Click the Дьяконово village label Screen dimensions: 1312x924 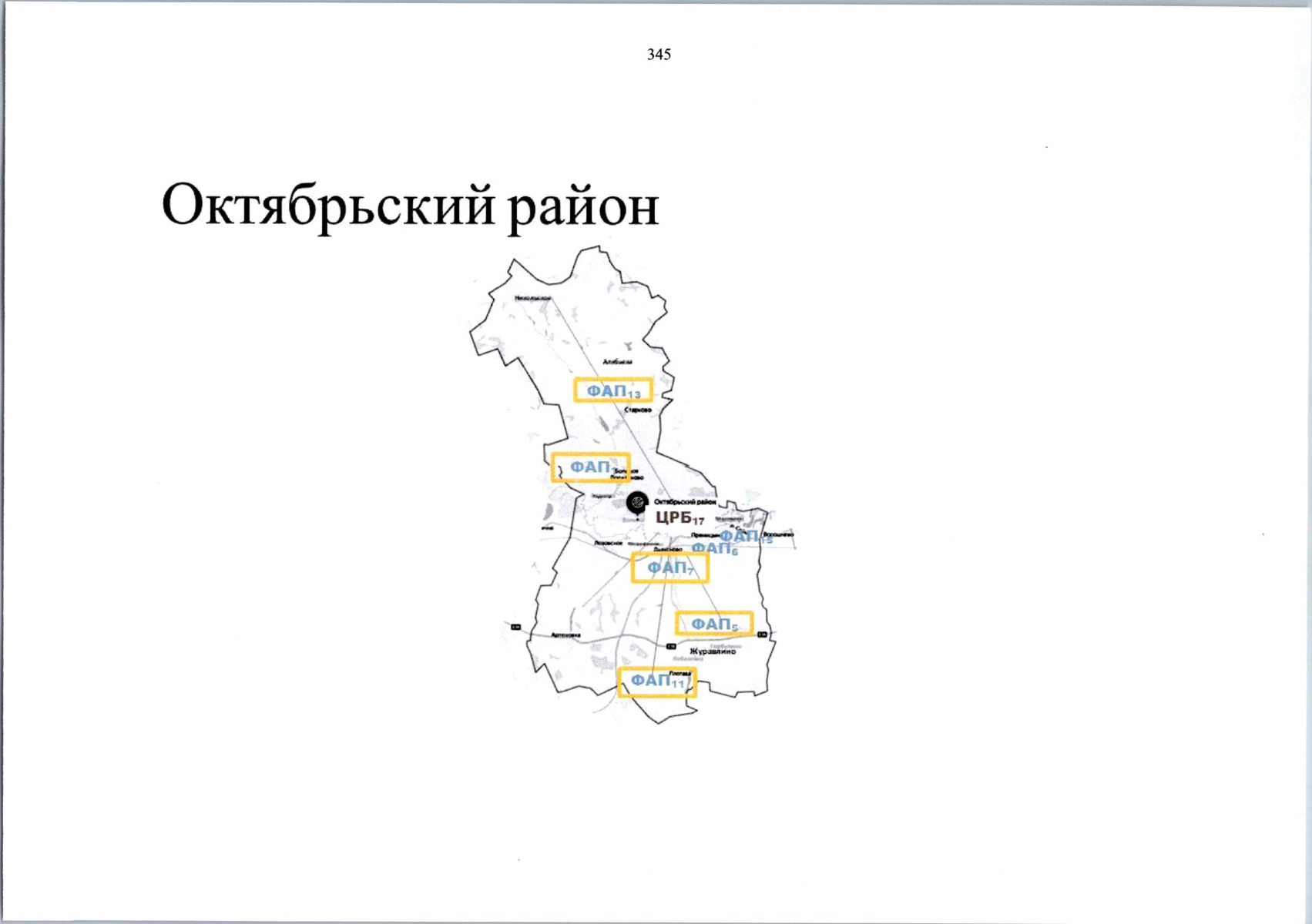(x=667, y=550)
